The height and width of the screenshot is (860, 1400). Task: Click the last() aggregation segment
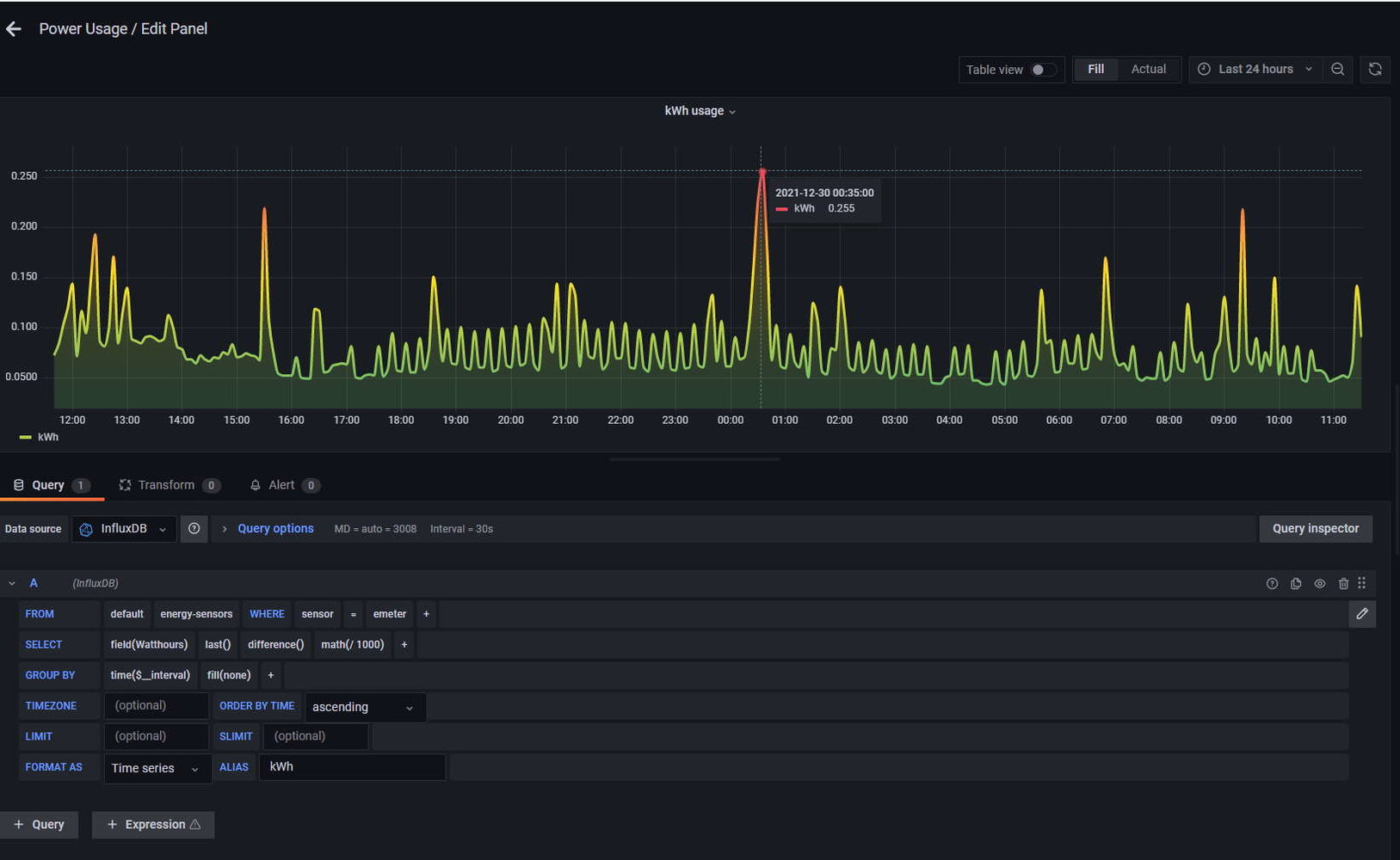tap(218, 645)
